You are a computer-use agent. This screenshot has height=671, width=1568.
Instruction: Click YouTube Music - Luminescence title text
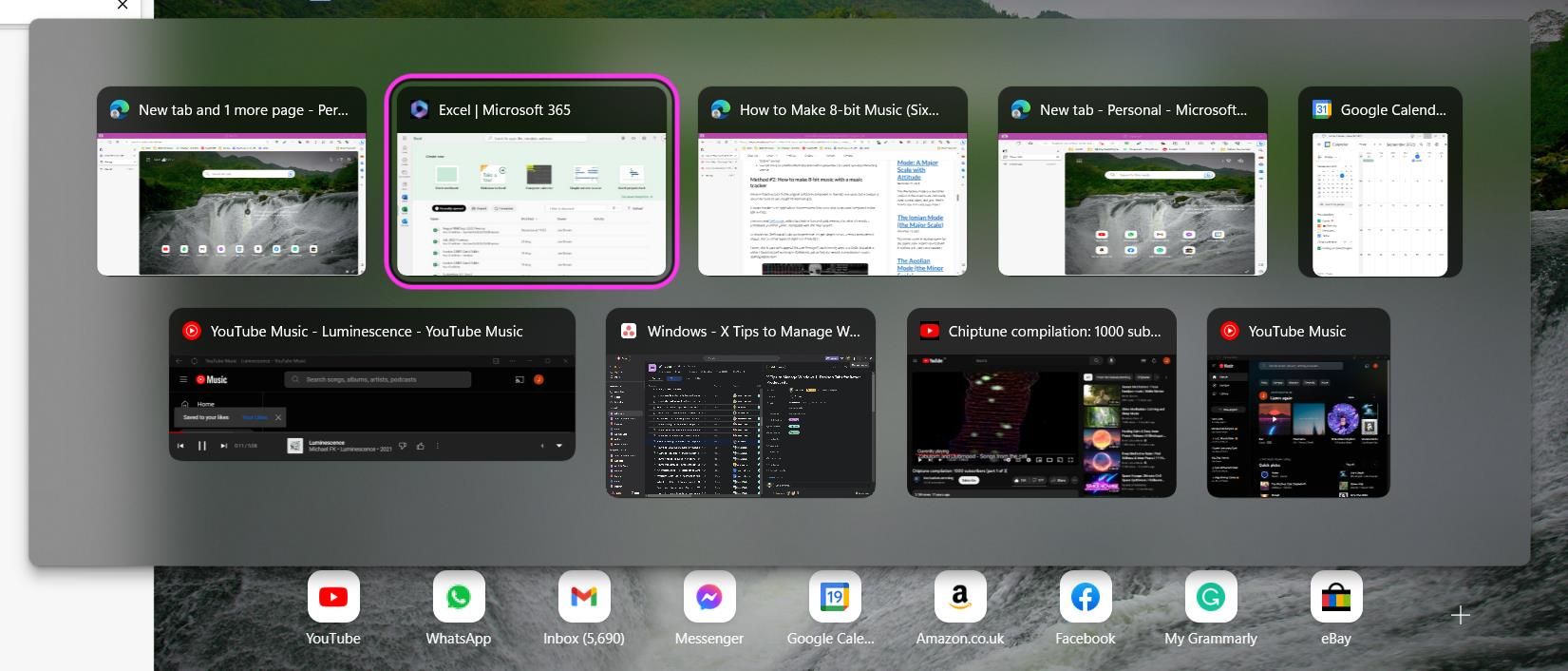(x=367, y=331)
